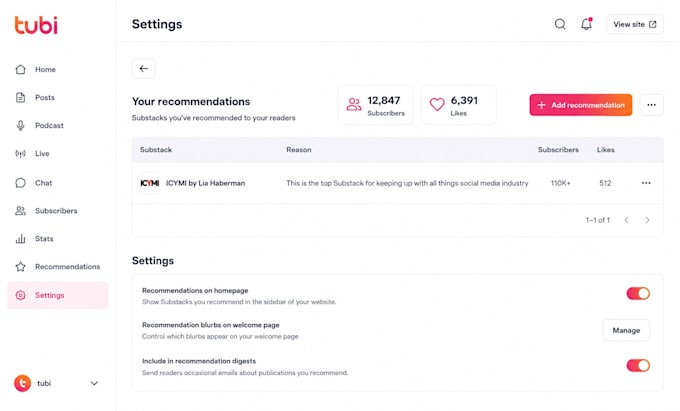Open Subscribers in sidebar
This screenshot has width=680, height=411.
click(58, 211)
